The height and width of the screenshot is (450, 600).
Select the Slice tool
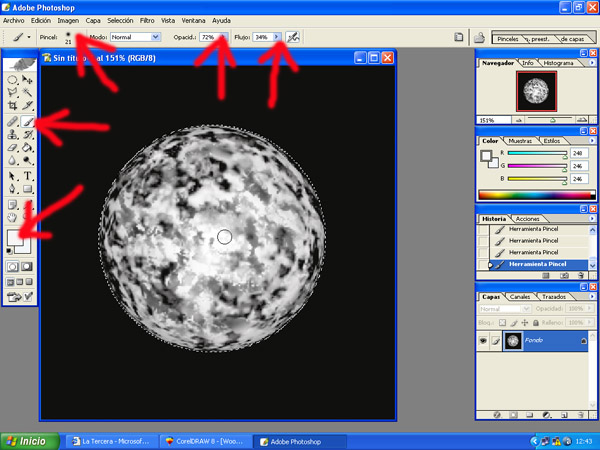pos(27,105)
